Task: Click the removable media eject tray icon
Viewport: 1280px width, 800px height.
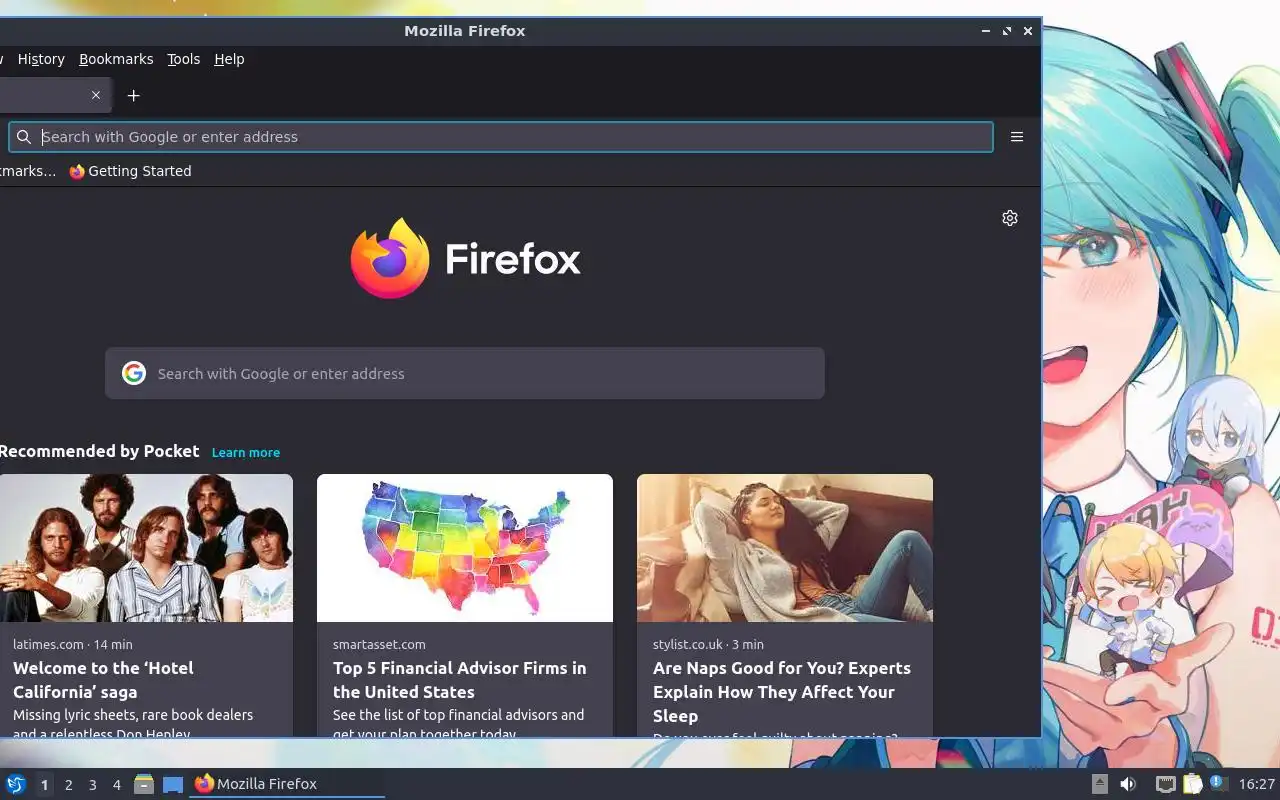Action: click(1100, 784)
